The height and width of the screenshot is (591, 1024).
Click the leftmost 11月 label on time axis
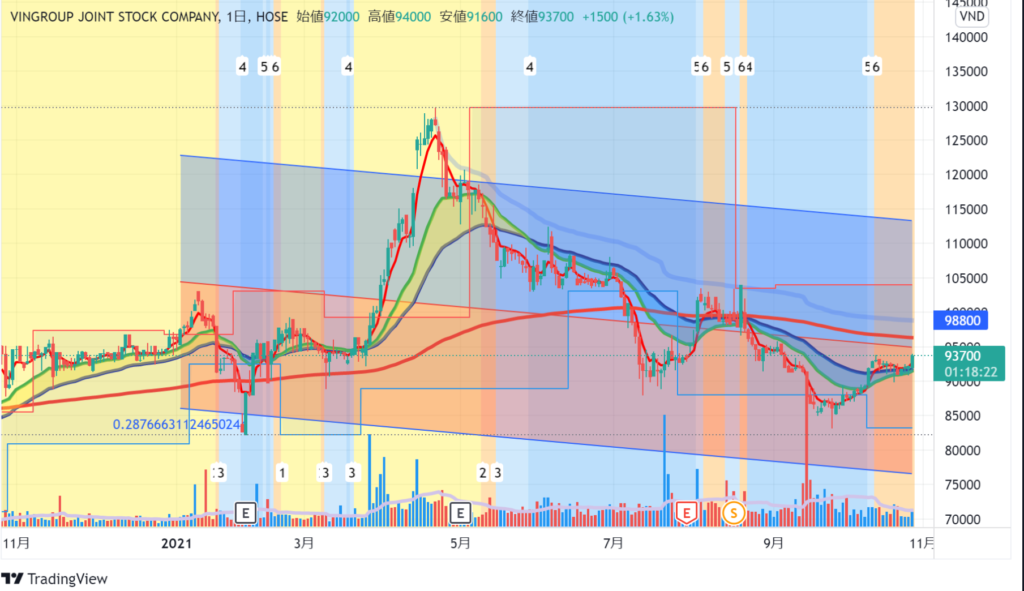16,543
